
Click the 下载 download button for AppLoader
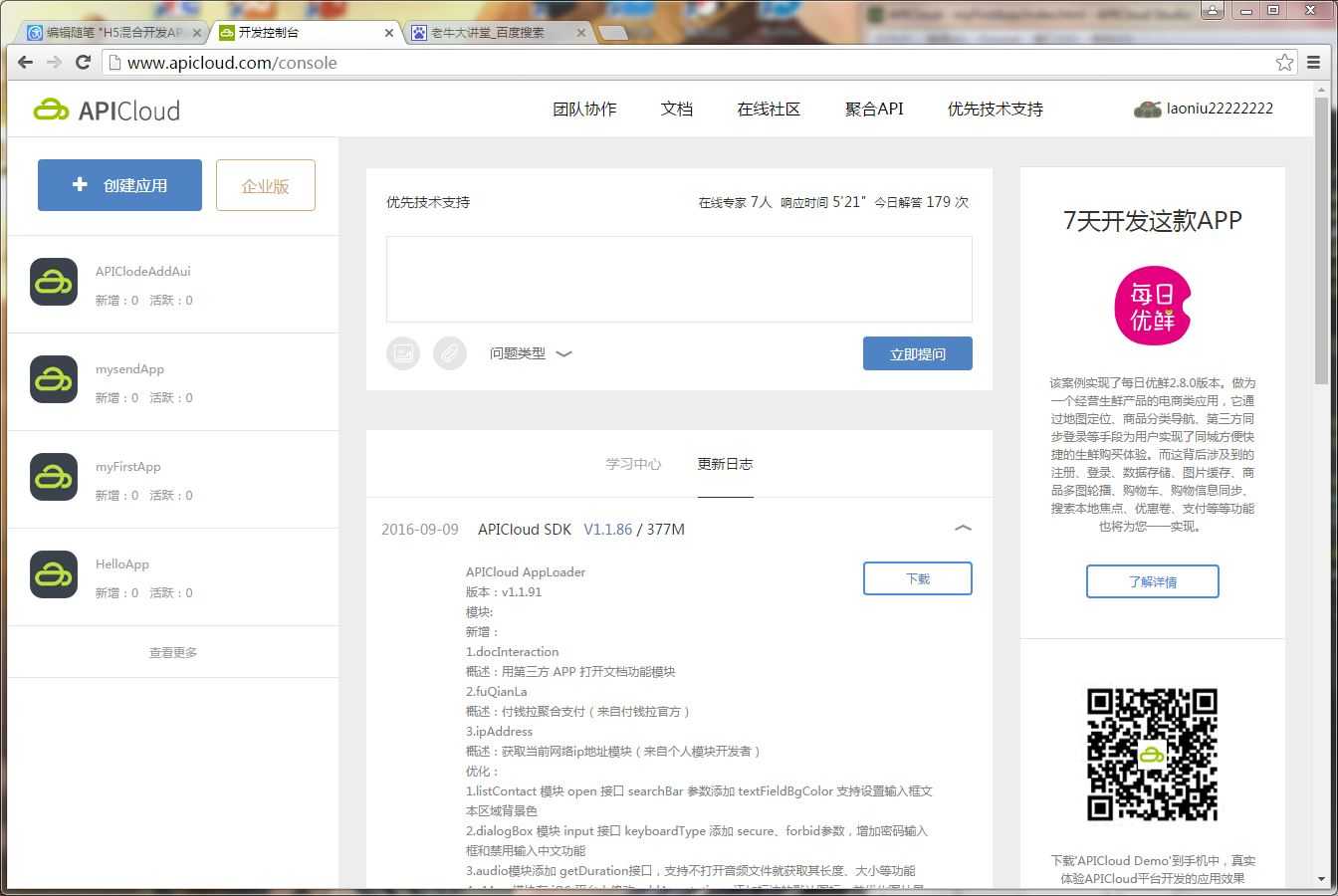pyautogui.click(x=917, y=578)
